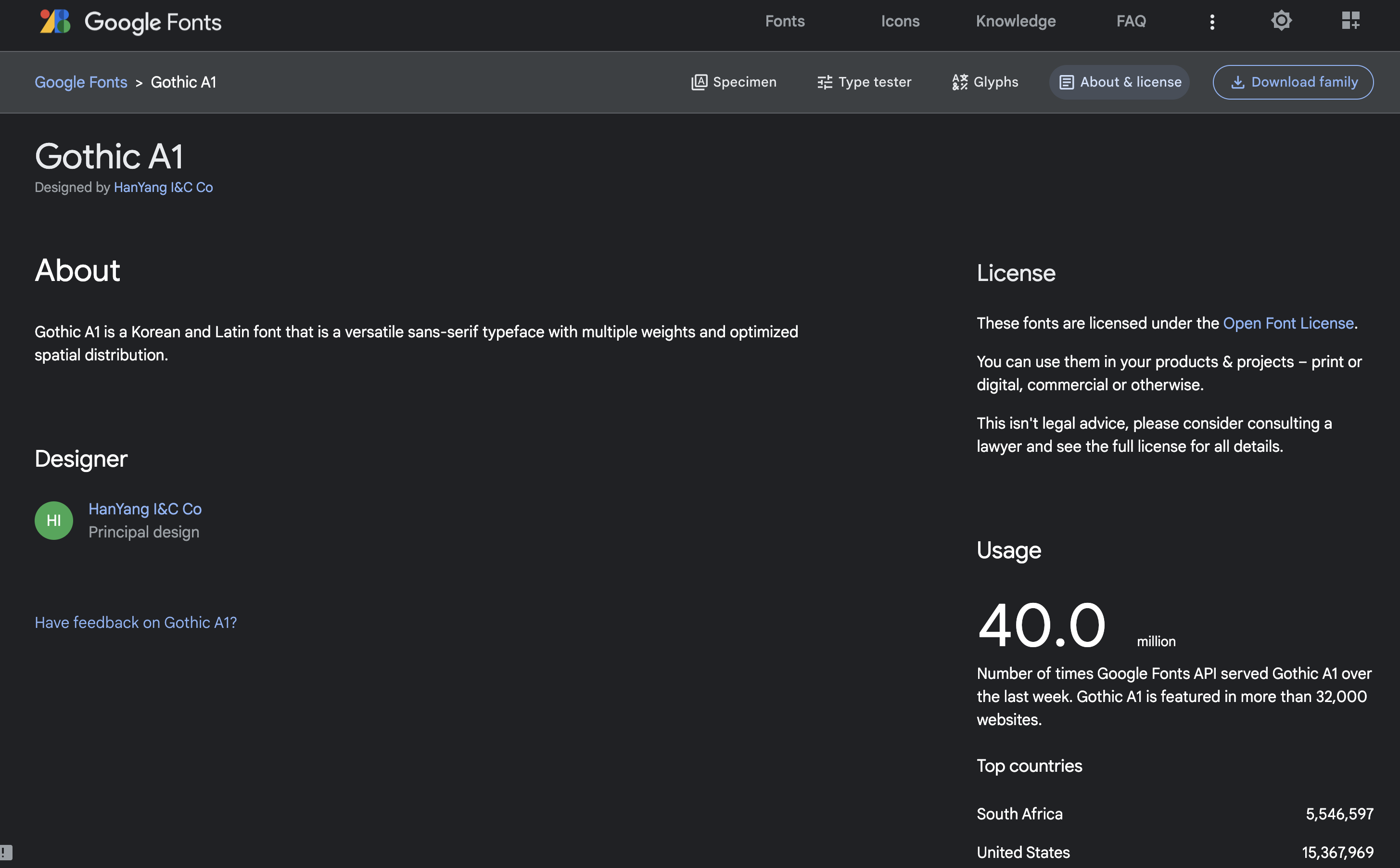Click the download arrow icon

point(1237,82)
